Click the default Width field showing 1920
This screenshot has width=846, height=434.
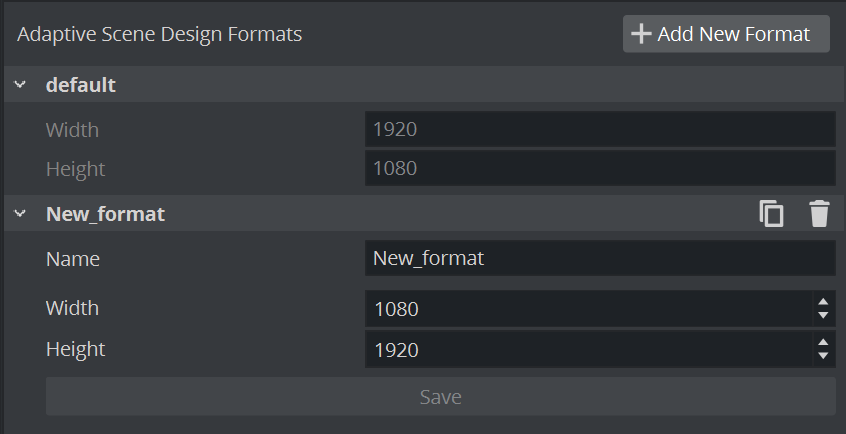[x=600, y=129]
